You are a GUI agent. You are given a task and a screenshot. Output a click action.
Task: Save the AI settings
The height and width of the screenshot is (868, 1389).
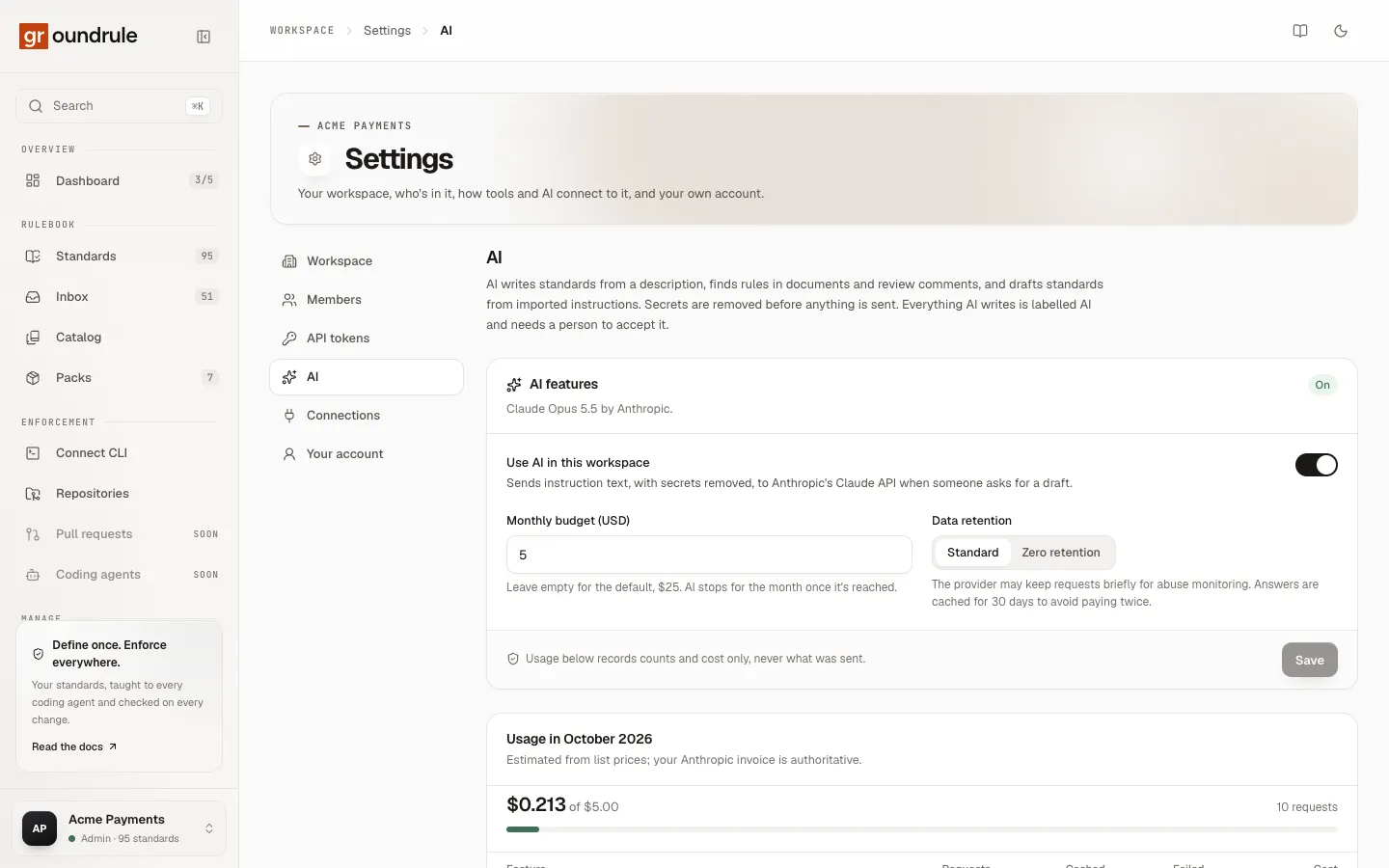tap(1309, 660)
